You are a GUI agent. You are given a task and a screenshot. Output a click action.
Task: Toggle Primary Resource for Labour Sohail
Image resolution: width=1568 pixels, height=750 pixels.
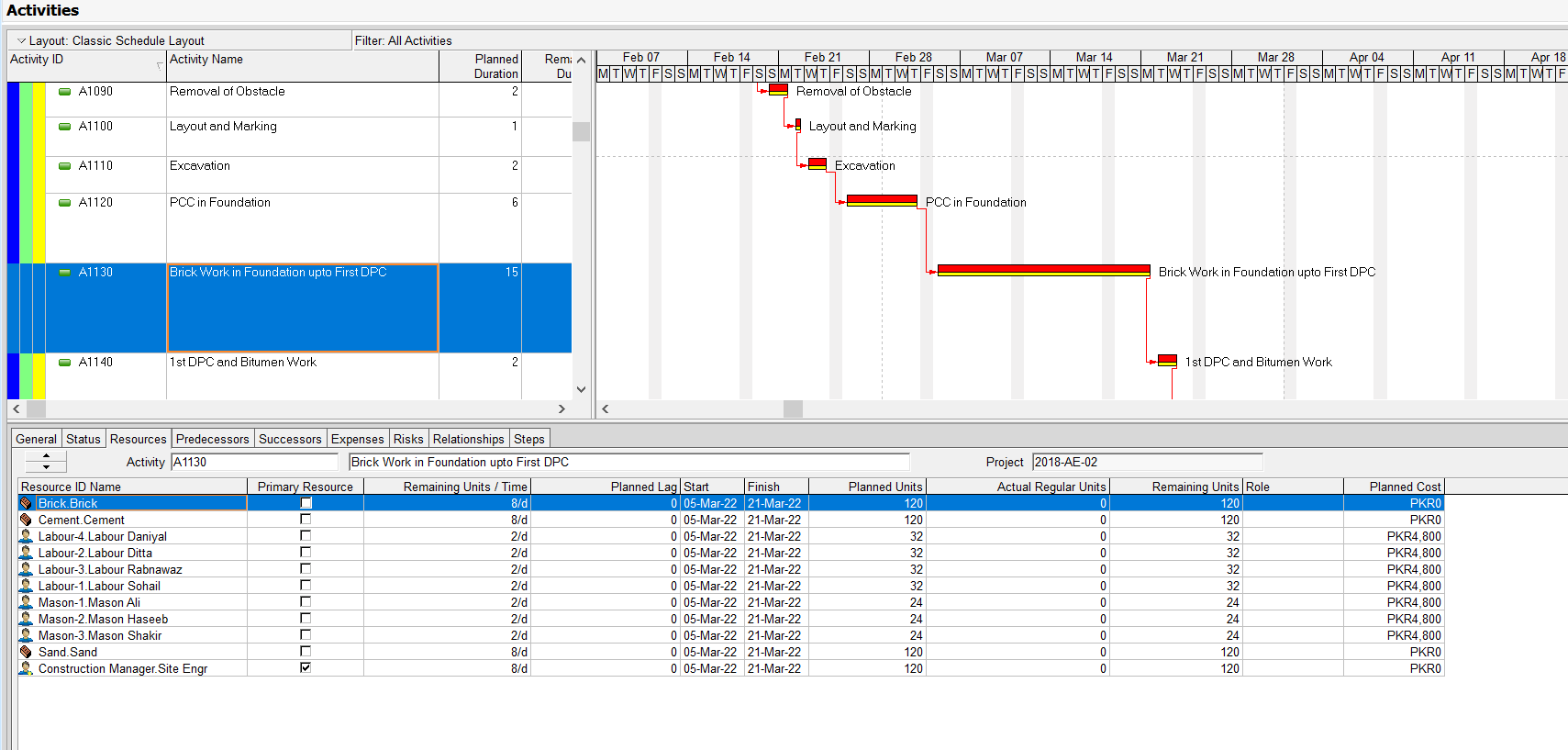(x=306, y=586)
